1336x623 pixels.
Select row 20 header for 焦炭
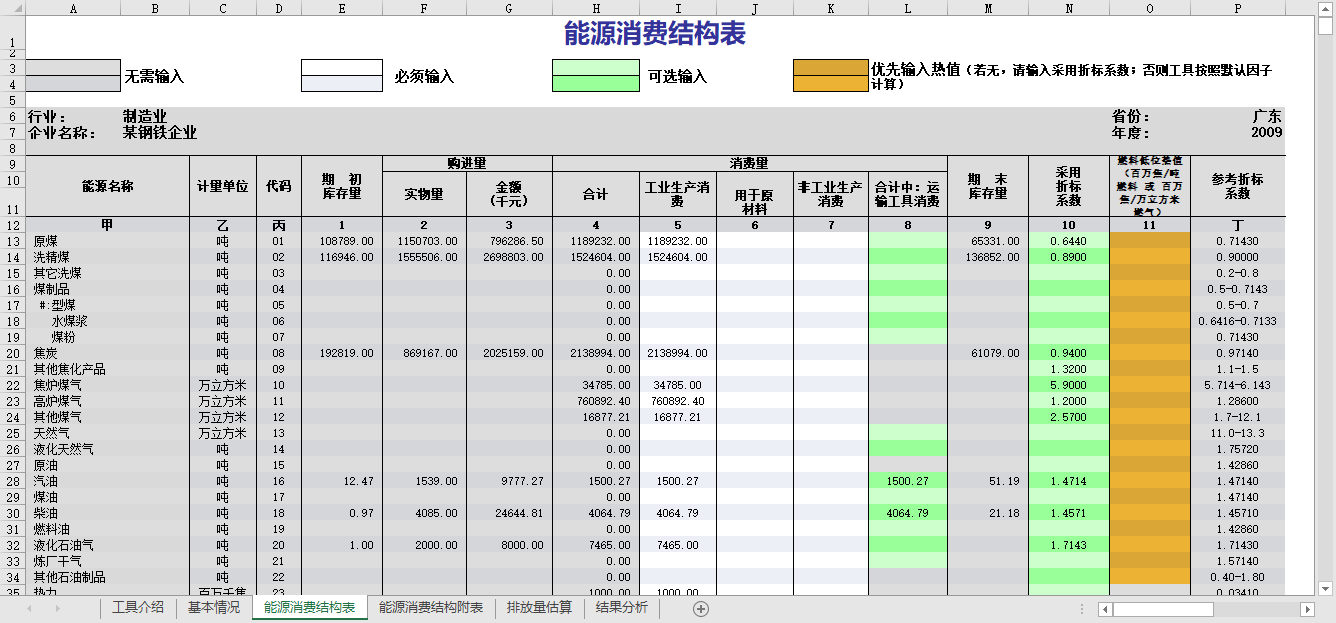click(12, 353)
